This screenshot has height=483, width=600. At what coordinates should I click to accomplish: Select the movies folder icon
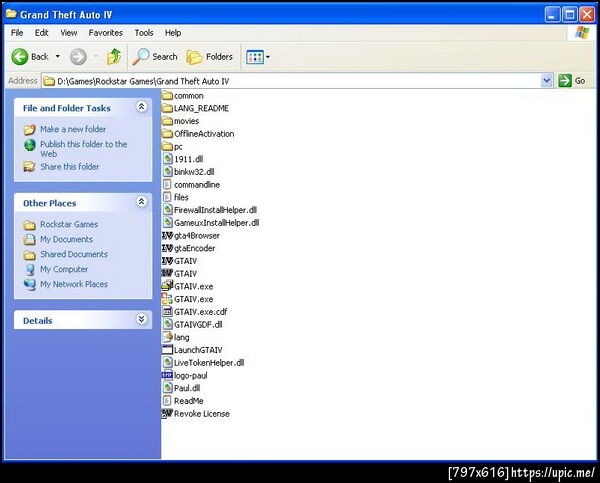(167, 121)
